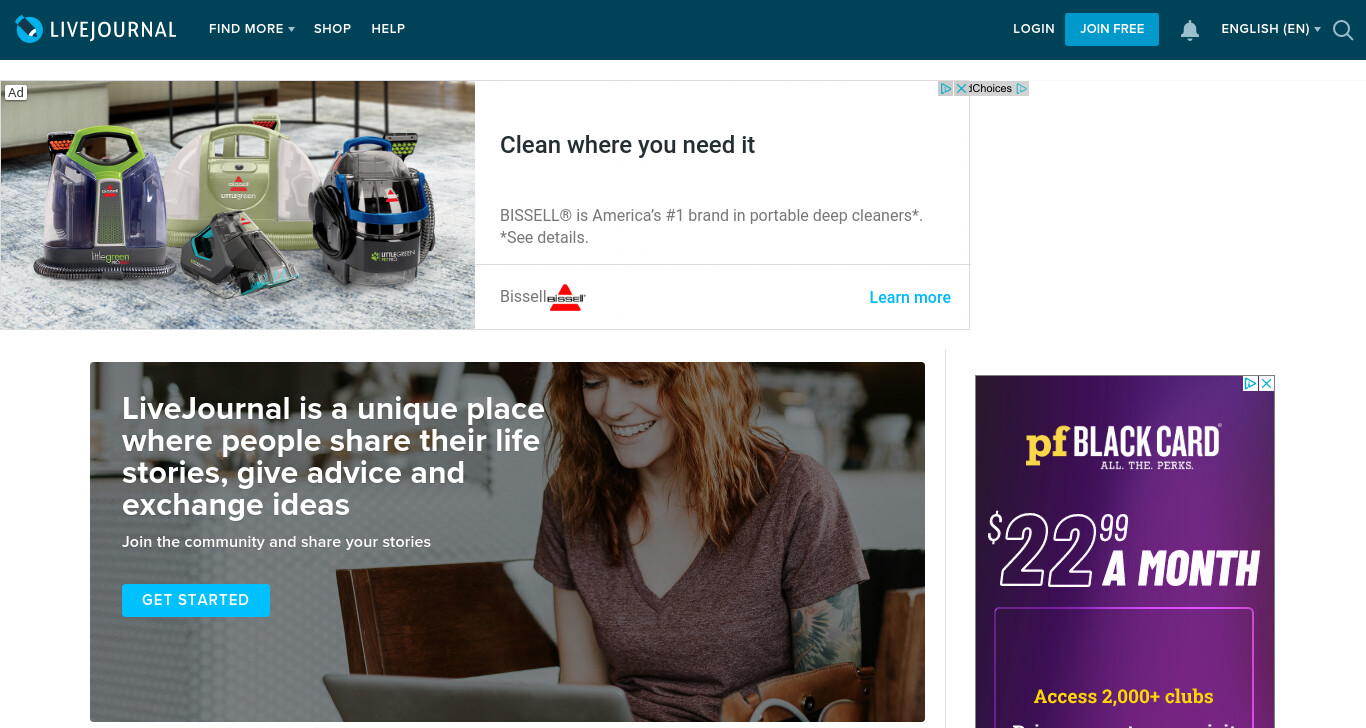Screen dimensions: 1366x728
Task: Close the Bissell banner ad with X
Action: [961, 88]
